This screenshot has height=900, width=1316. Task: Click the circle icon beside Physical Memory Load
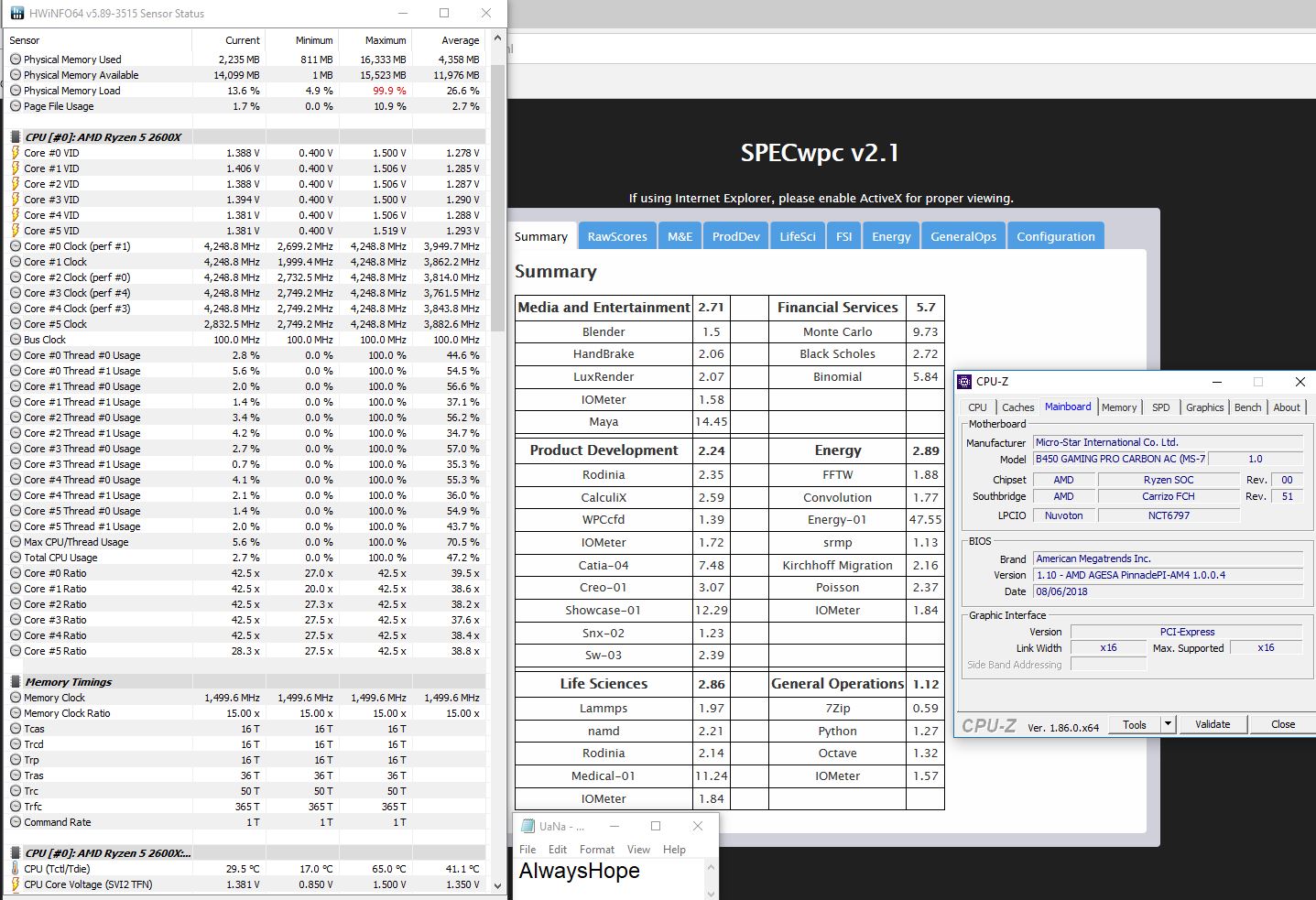click(x=16, y=91)
